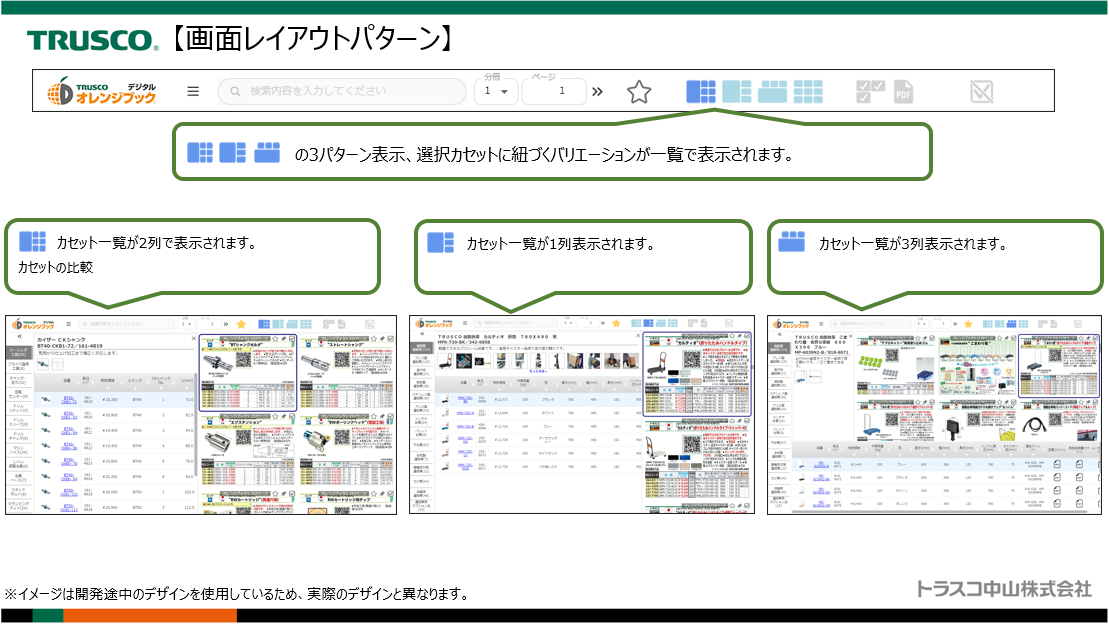This screenshot has height=624, width=1109.
Task: Select the highlighted ツーリング工具 category in CKシャンク sidebar
Action: tap(18, 352)
